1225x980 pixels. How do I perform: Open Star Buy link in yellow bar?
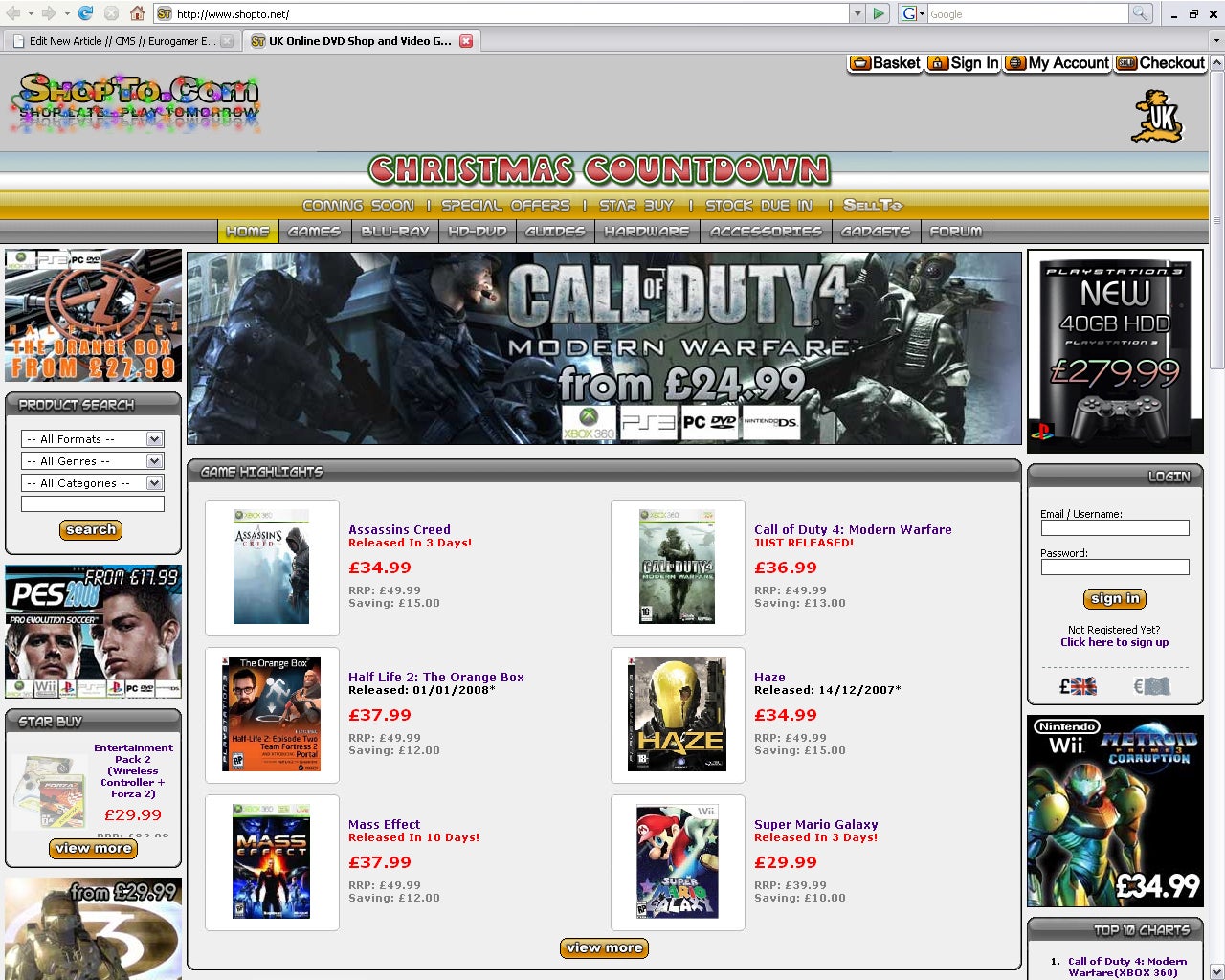[x=636, y=205]
